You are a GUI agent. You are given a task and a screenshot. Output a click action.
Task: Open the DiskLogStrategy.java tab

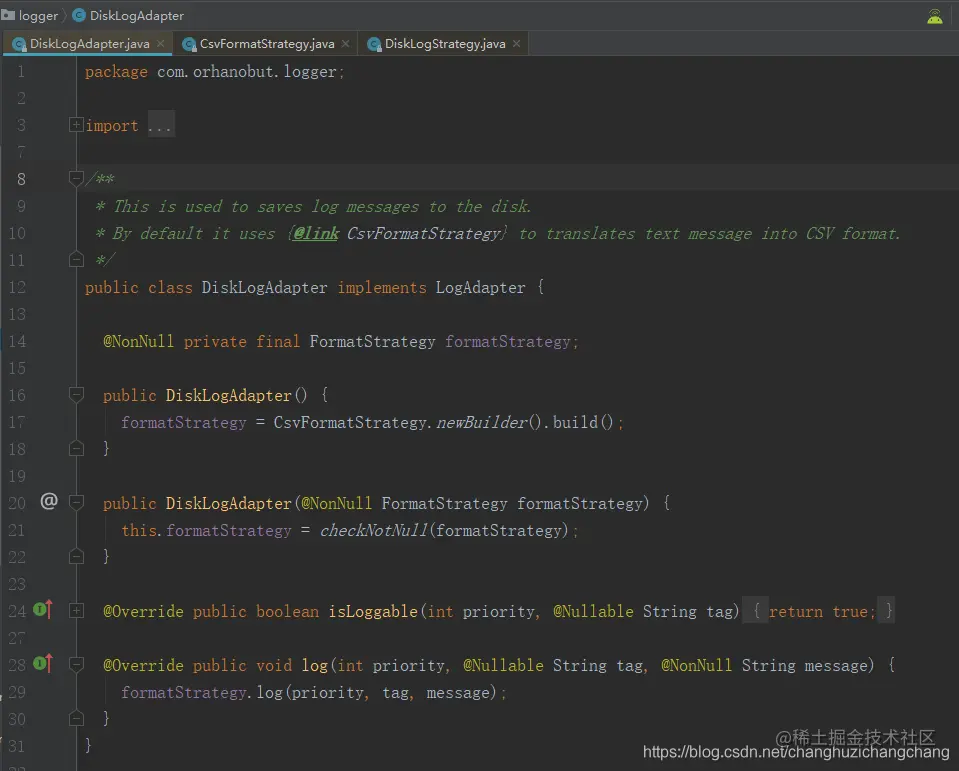445,44
